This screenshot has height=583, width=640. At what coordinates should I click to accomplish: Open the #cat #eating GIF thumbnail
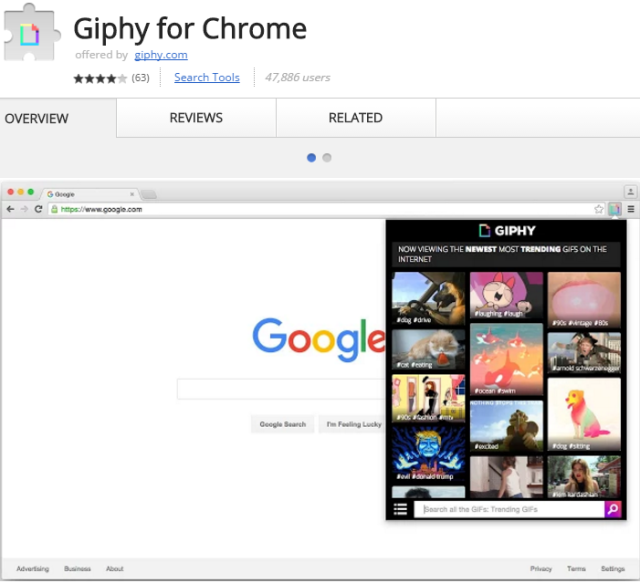click(x=428, y=350)
